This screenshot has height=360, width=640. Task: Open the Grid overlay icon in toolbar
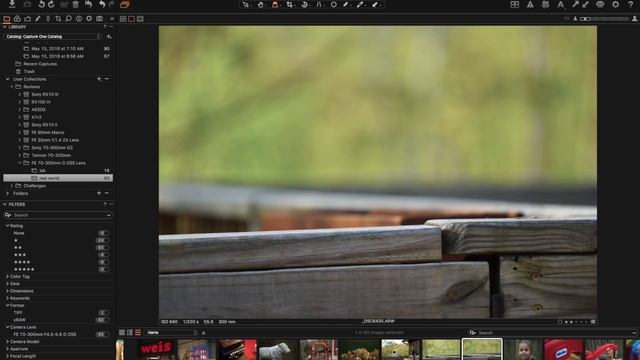click(x=515, y=4)
